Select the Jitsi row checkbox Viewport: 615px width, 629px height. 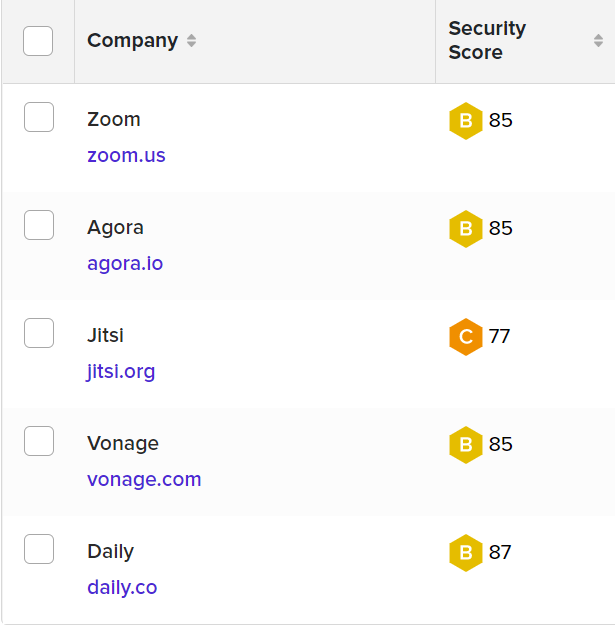coord(38,333)
